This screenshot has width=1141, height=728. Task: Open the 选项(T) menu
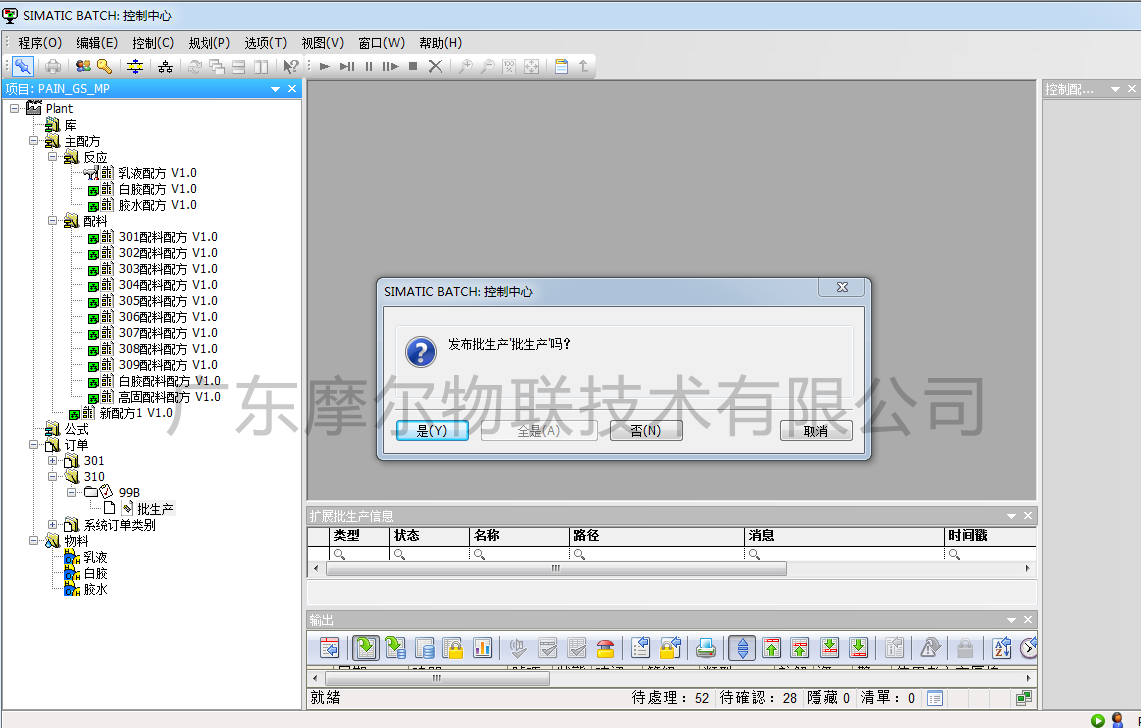[266, 43]
